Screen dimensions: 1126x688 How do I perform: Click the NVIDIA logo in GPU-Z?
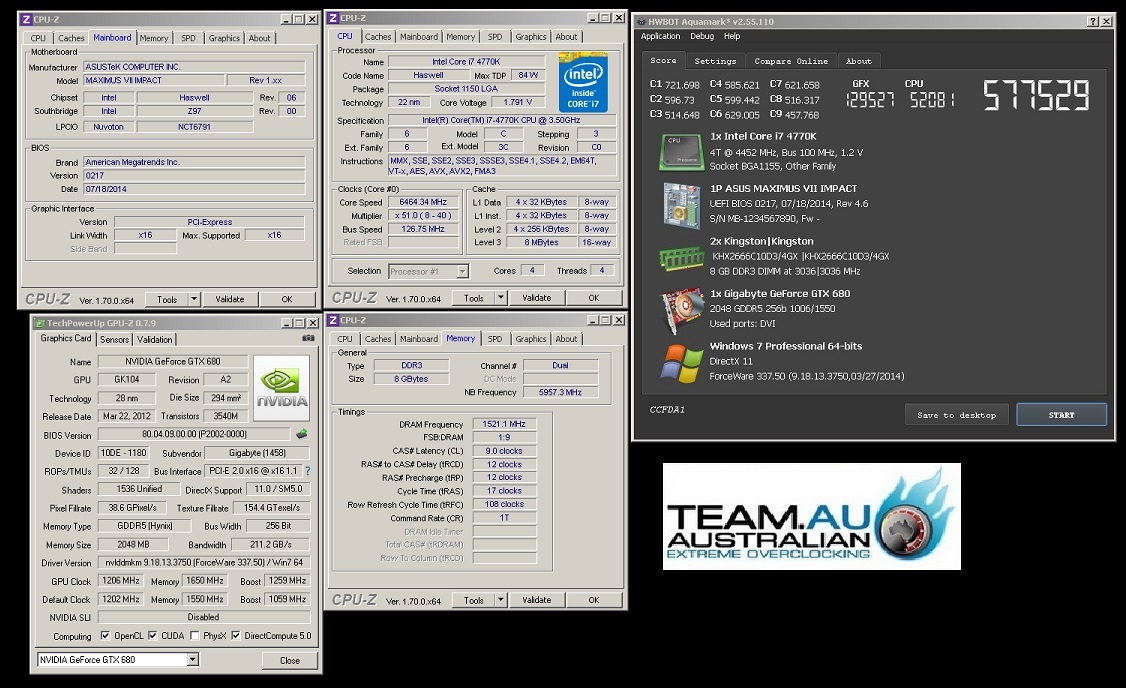click(x=282, y=388)
